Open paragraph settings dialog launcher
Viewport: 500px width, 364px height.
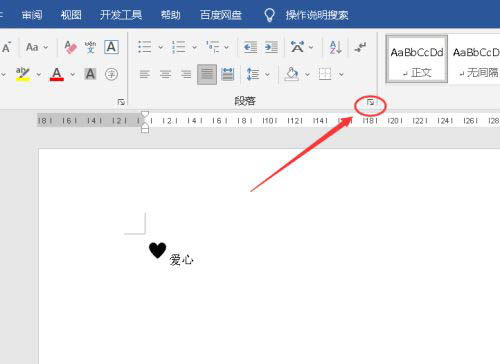pyautogui.click(x=370, y=102)
